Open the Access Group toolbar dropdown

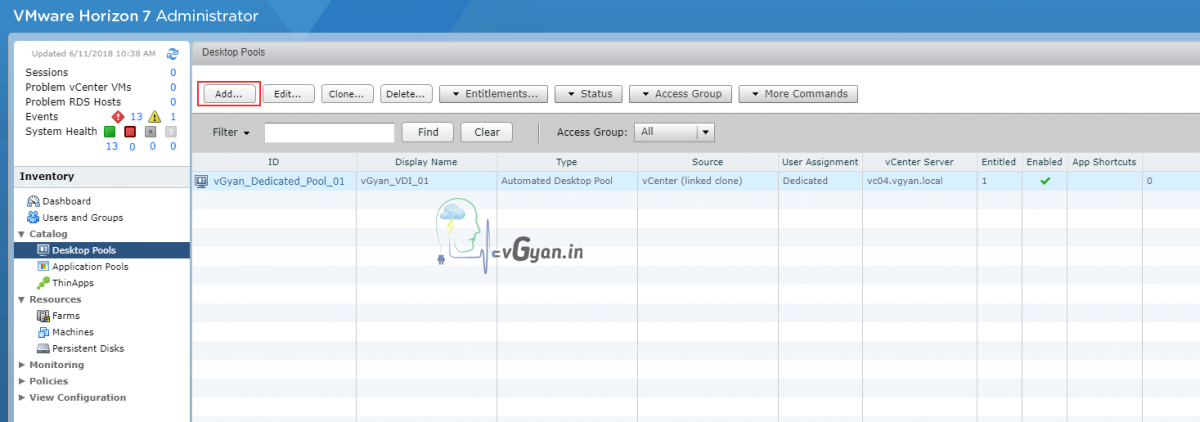click(x=680, y=94)
